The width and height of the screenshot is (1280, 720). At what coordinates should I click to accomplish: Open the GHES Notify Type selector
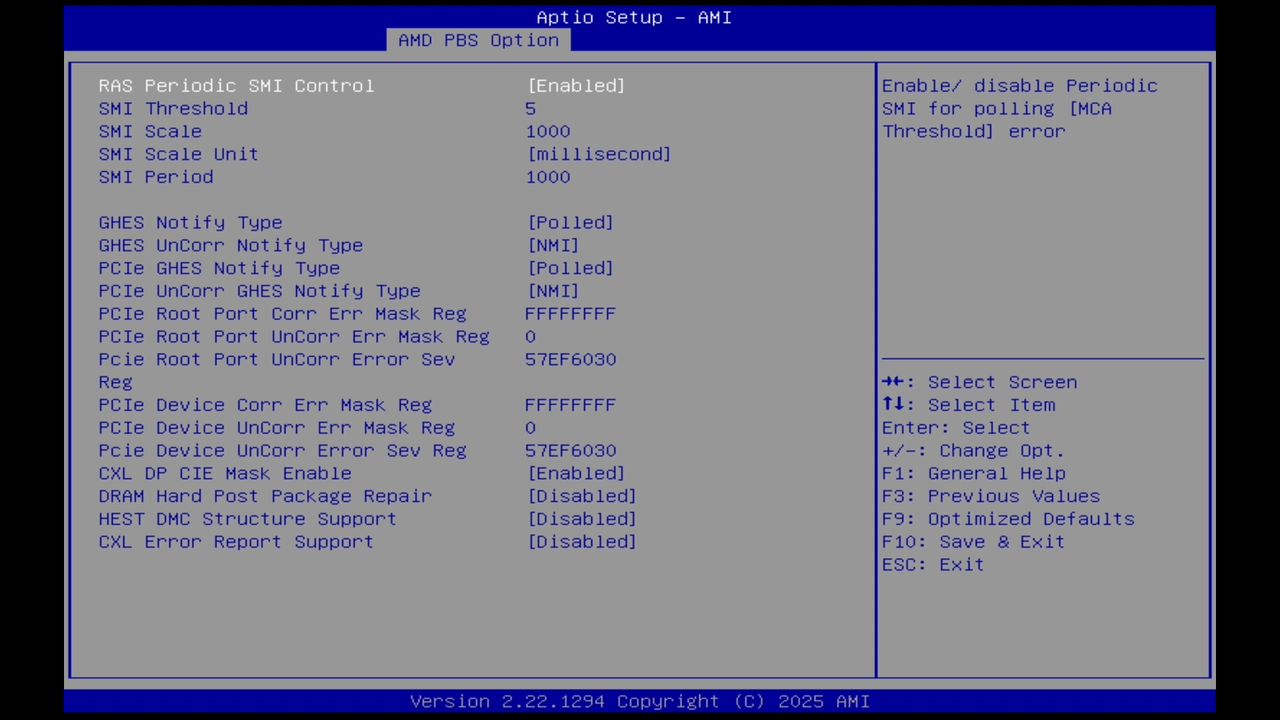click(x=570, y=222)
